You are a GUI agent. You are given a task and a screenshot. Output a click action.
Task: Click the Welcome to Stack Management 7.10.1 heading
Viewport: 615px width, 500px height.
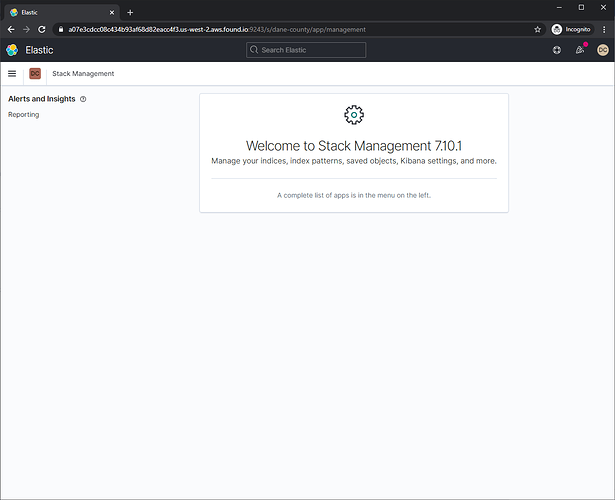[x=354, y=146]
